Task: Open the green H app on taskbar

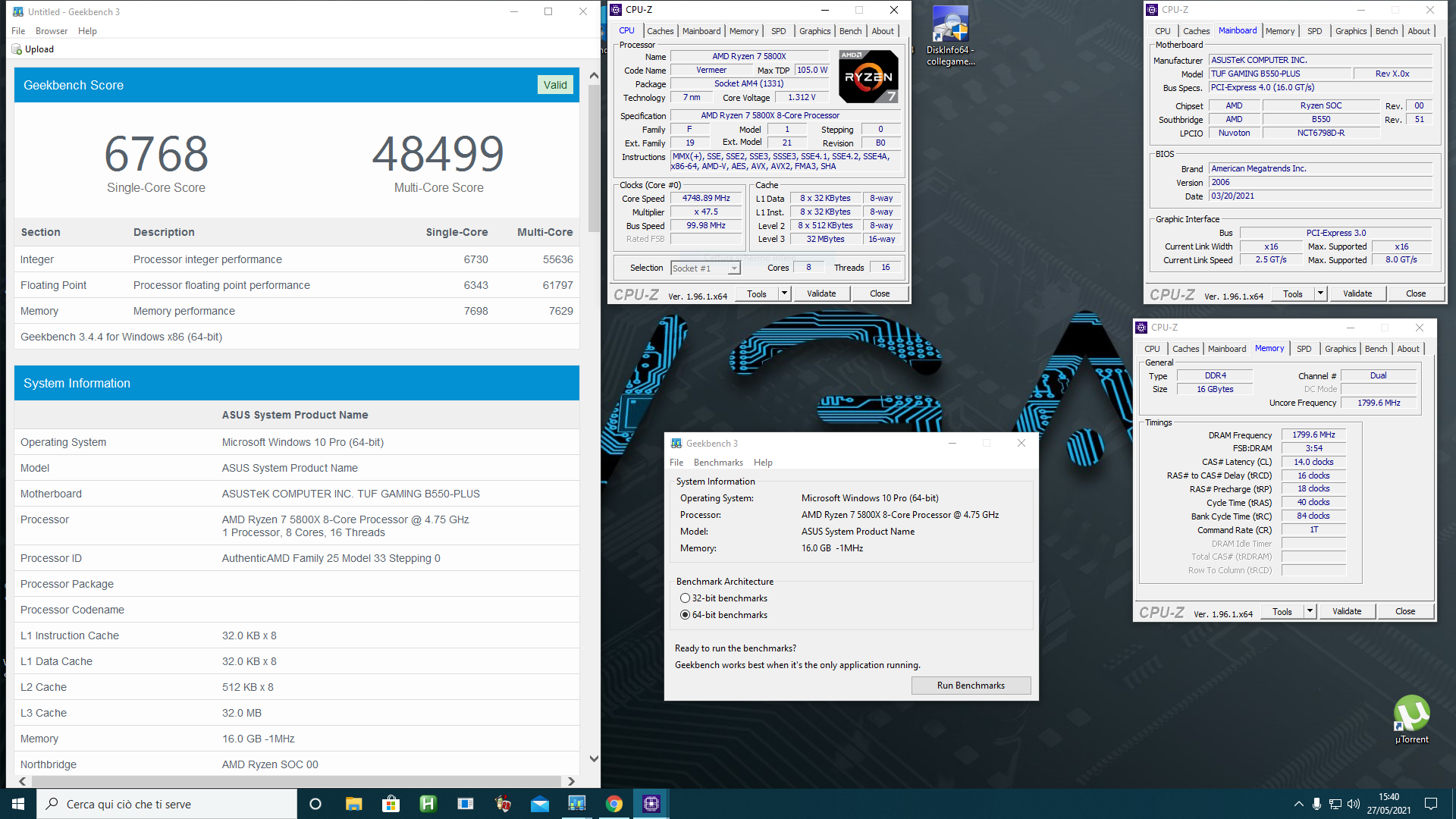Action: [428, 804]
